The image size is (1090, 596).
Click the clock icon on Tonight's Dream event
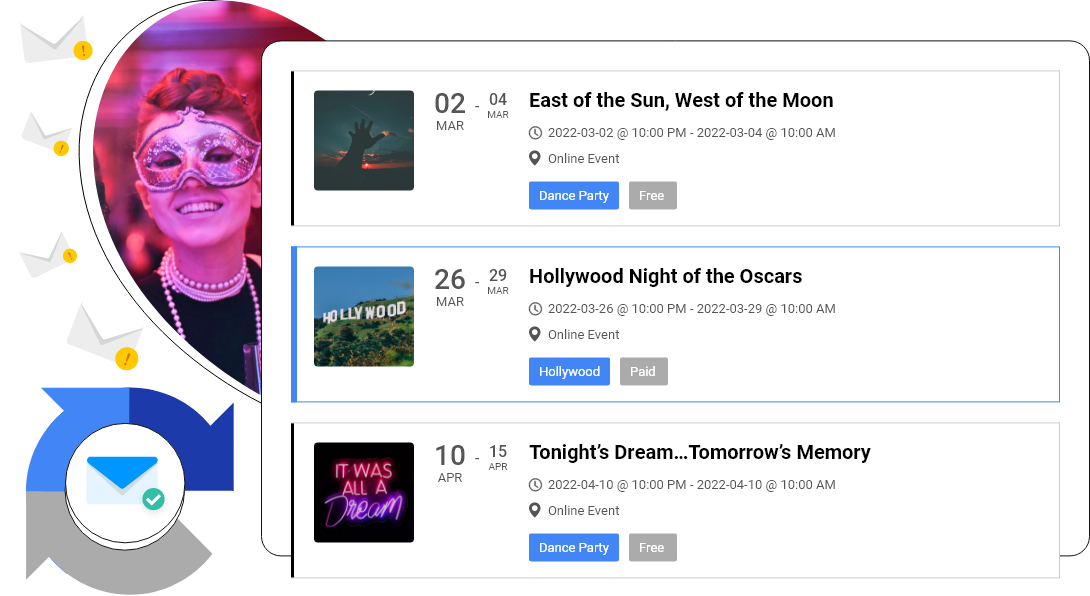click(x=535, y=485)
